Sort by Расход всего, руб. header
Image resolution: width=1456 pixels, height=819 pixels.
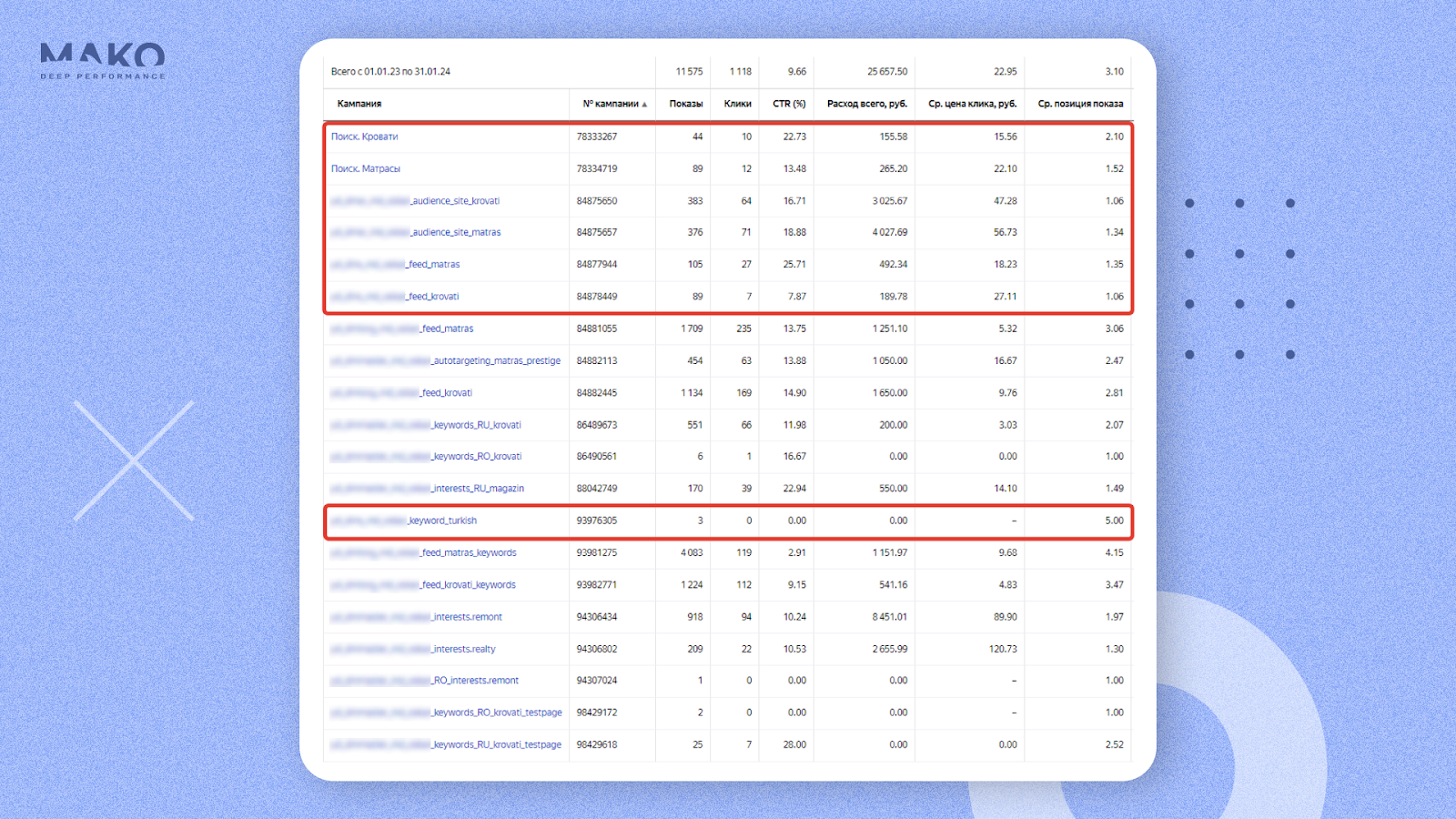pyautogui.click(x=867, y=104)
